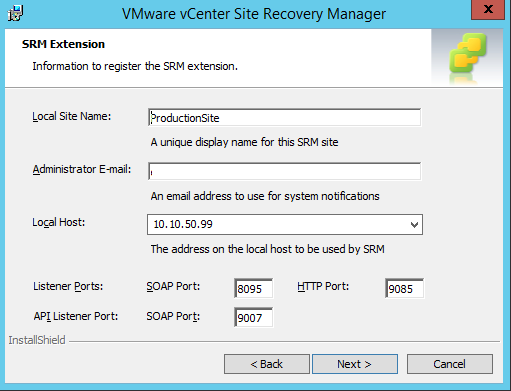Go to the previous step with Back
Viewport: 511px width, 391px height.
tap(267, 364)
